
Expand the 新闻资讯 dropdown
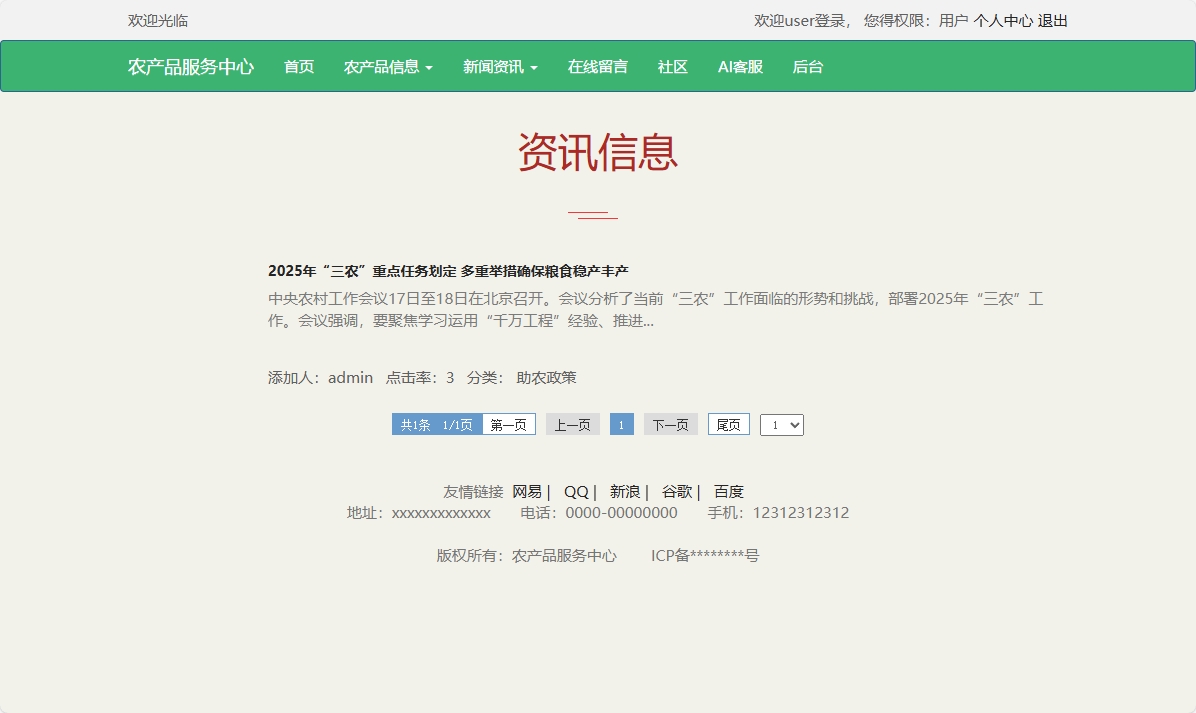coord(500,66)
